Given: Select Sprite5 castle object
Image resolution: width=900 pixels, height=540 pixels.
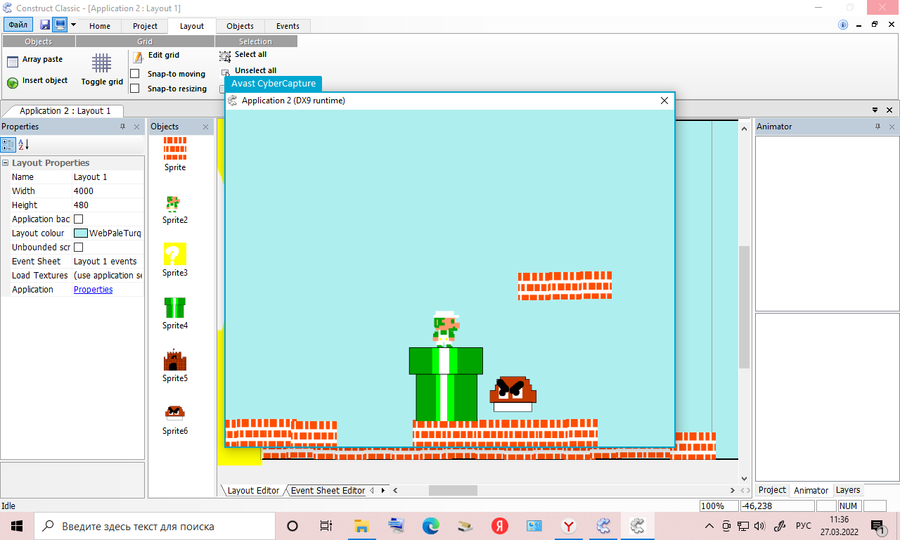Looking at the screenshot, I should click(174, 366).
